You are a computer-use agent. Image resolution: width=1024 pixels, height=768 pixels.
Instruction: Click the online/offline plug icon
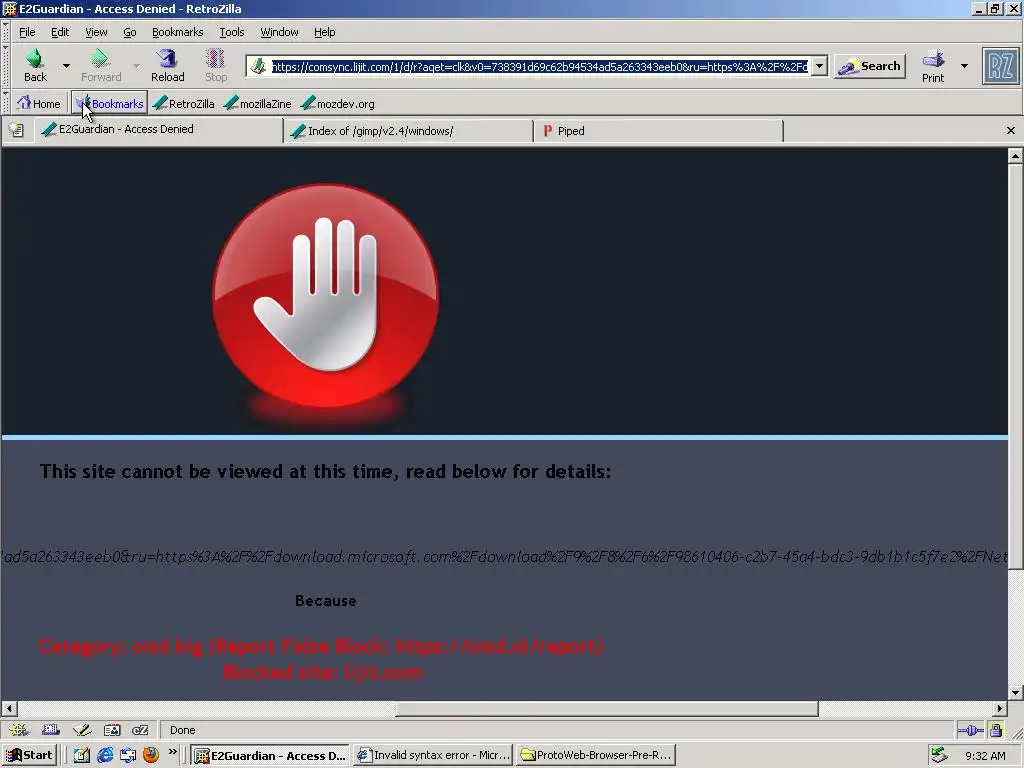(970, 730)
